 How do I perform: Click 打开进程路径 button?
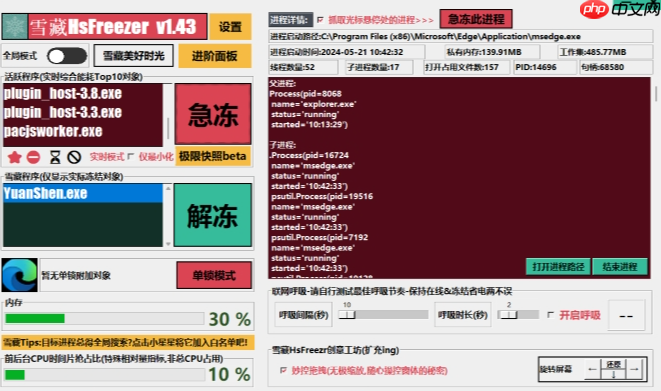click(x=558, y=267)
